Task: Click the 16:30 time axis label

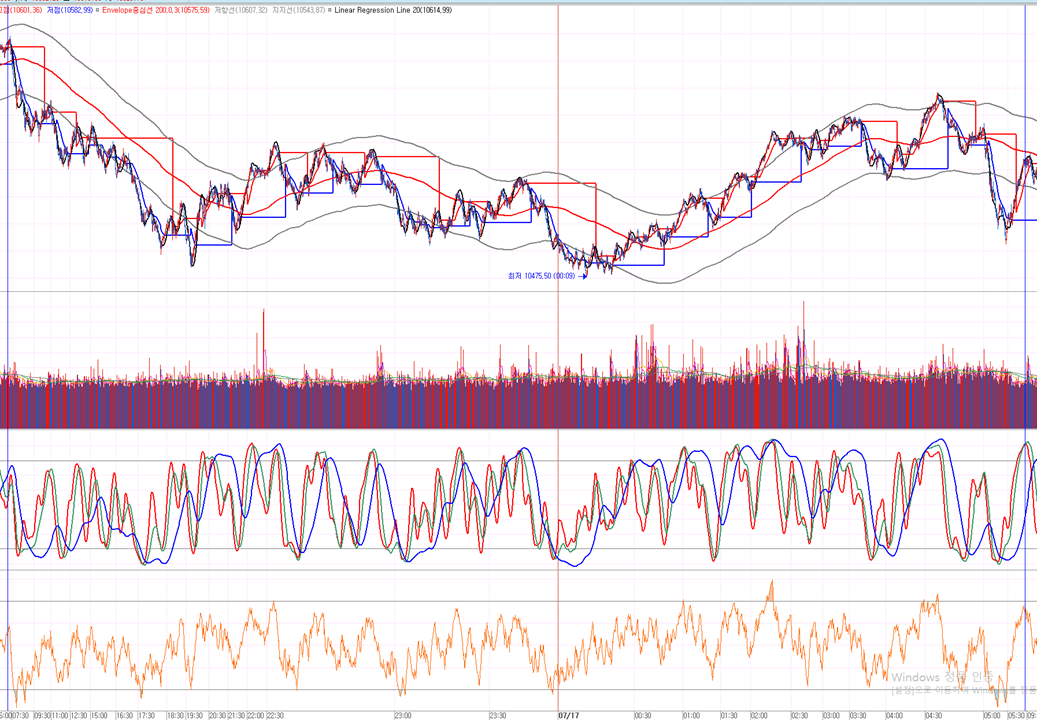Action: (x=124, y=715)
